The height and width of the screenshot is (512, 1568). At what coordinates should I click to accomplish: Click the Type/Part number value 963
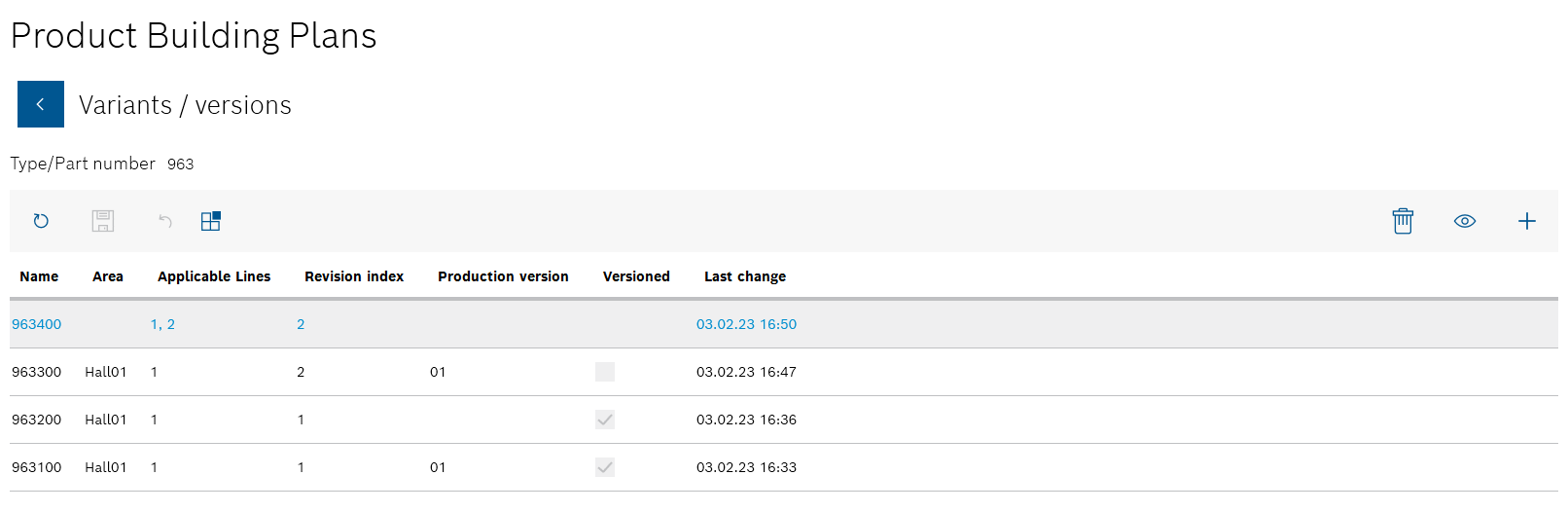tap(180, 164)
